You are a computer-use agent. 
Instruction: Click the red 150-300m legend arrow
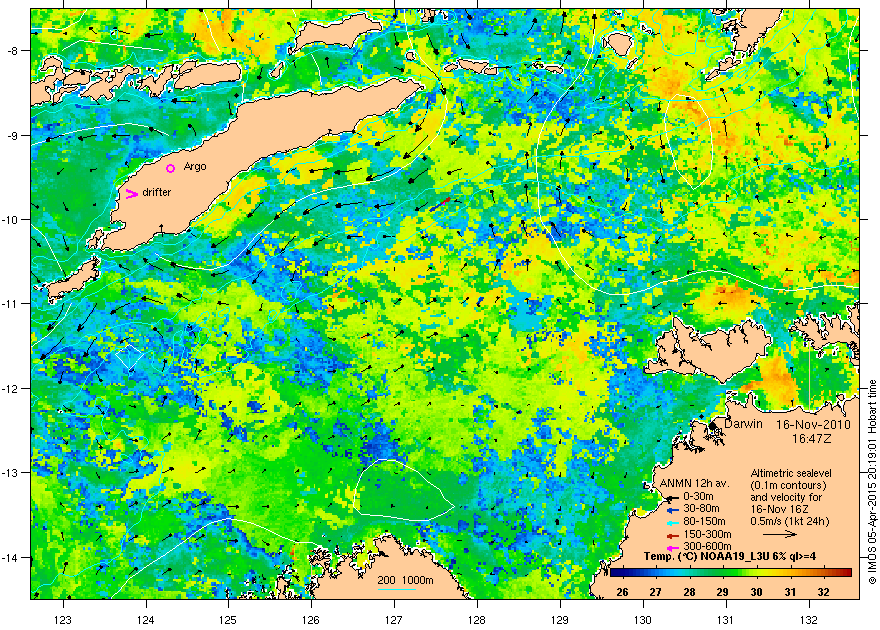click(x=672, y=535)
